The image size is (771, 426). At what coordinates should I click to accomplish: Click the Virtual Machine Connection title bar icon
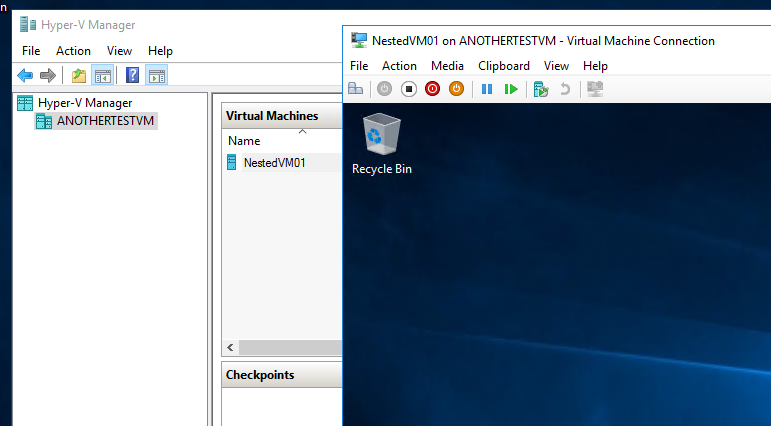[359, 40]
